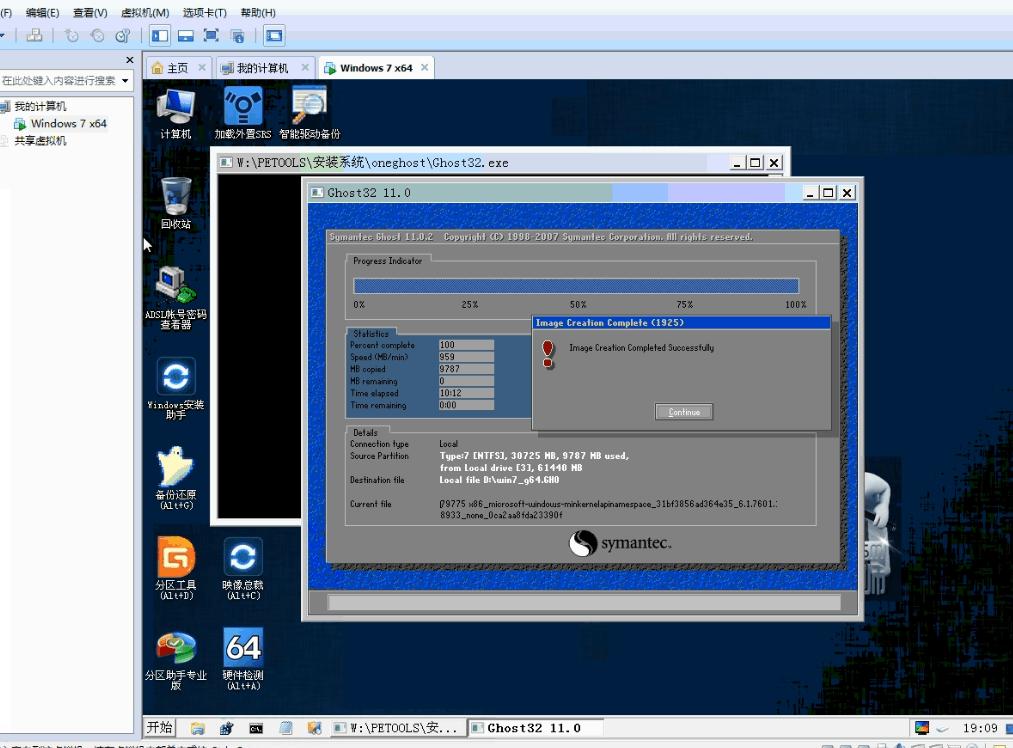
Task: Click the Ghost progress indicator bar
Action: point(576,286)
